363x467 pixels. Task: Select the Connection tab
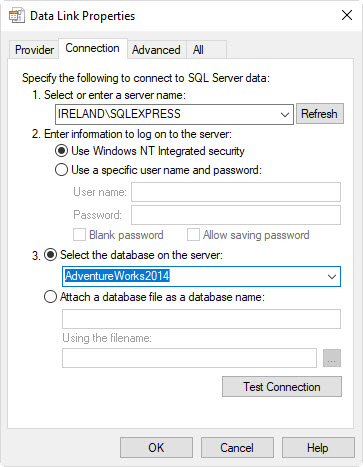point(93,48)
